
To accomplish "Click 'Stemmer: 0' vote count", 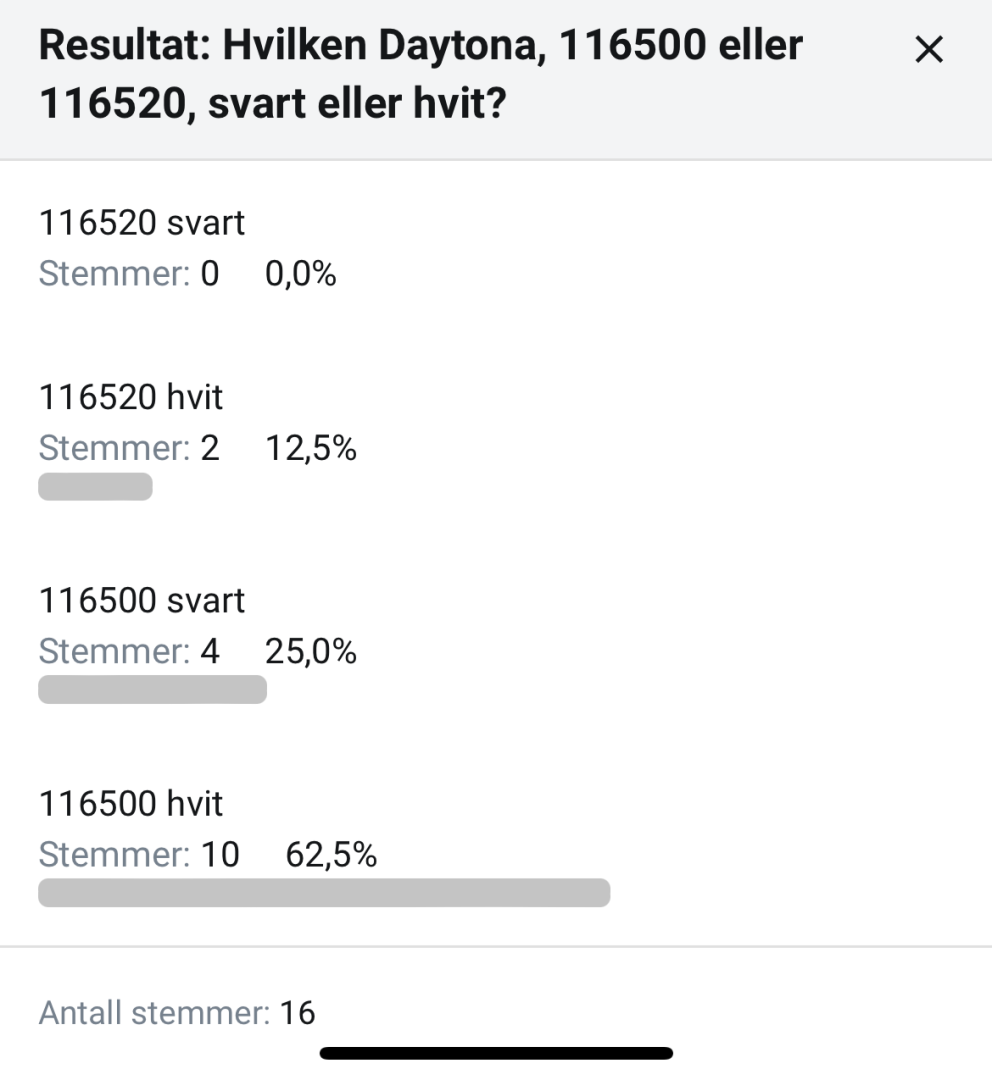I will click(129, 274).
